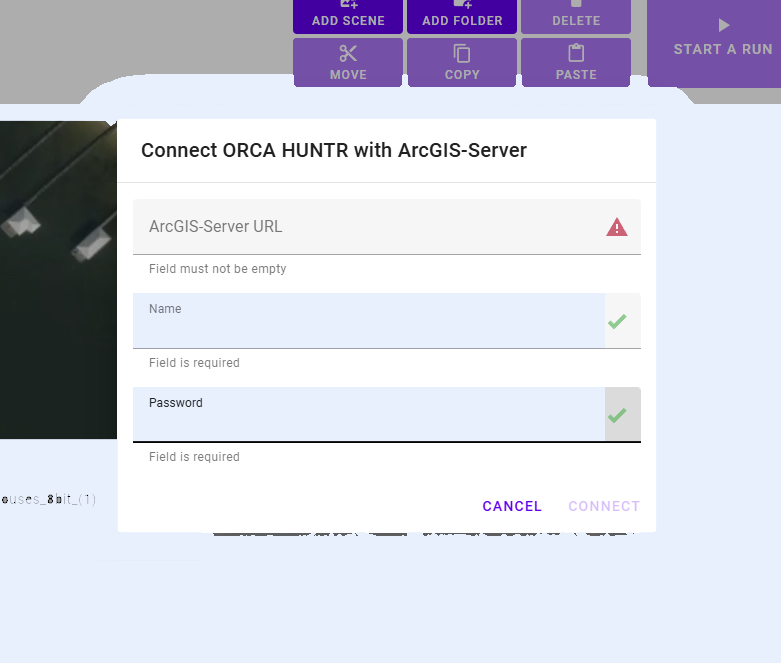Click the Delete button
The height and width of the screenshot is (663, 781).
coord(576,16)
